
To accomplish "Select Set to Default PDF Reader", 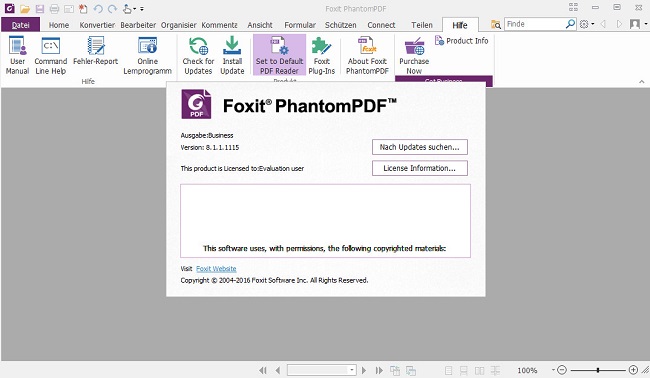I will point(279,55).
